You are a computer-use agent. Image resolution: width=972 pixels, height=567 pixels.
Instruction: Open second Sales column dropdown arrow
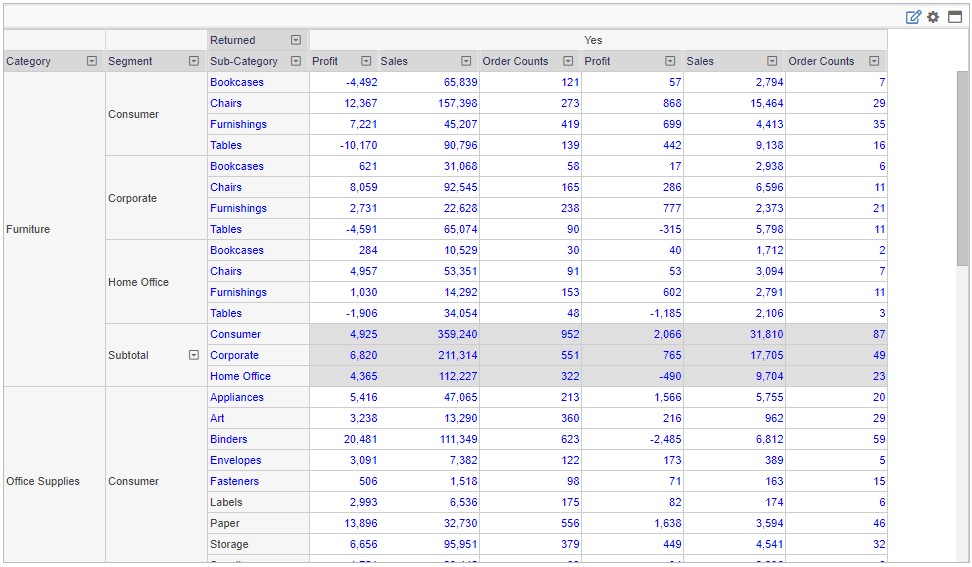[772, 61]
